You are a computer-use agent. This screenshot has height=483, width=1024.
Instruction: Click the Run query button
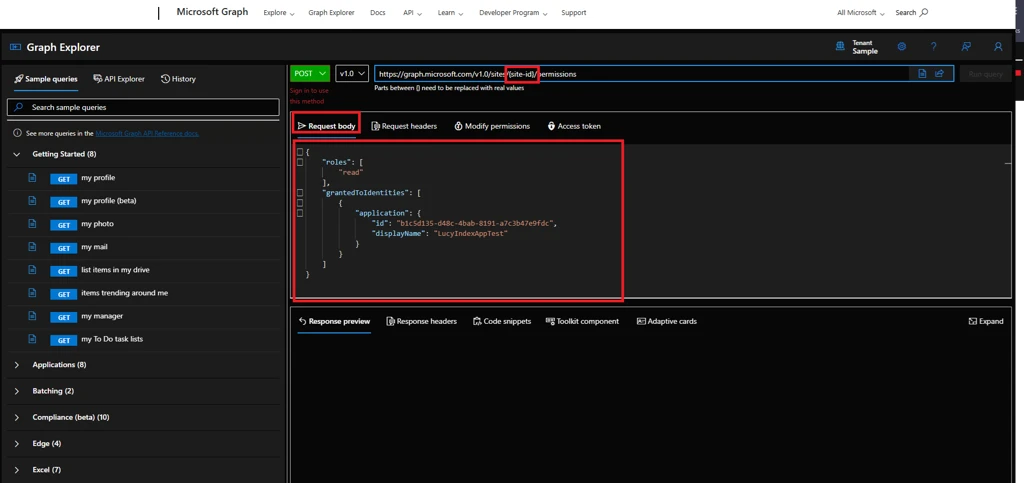click(x=984, y=74)
